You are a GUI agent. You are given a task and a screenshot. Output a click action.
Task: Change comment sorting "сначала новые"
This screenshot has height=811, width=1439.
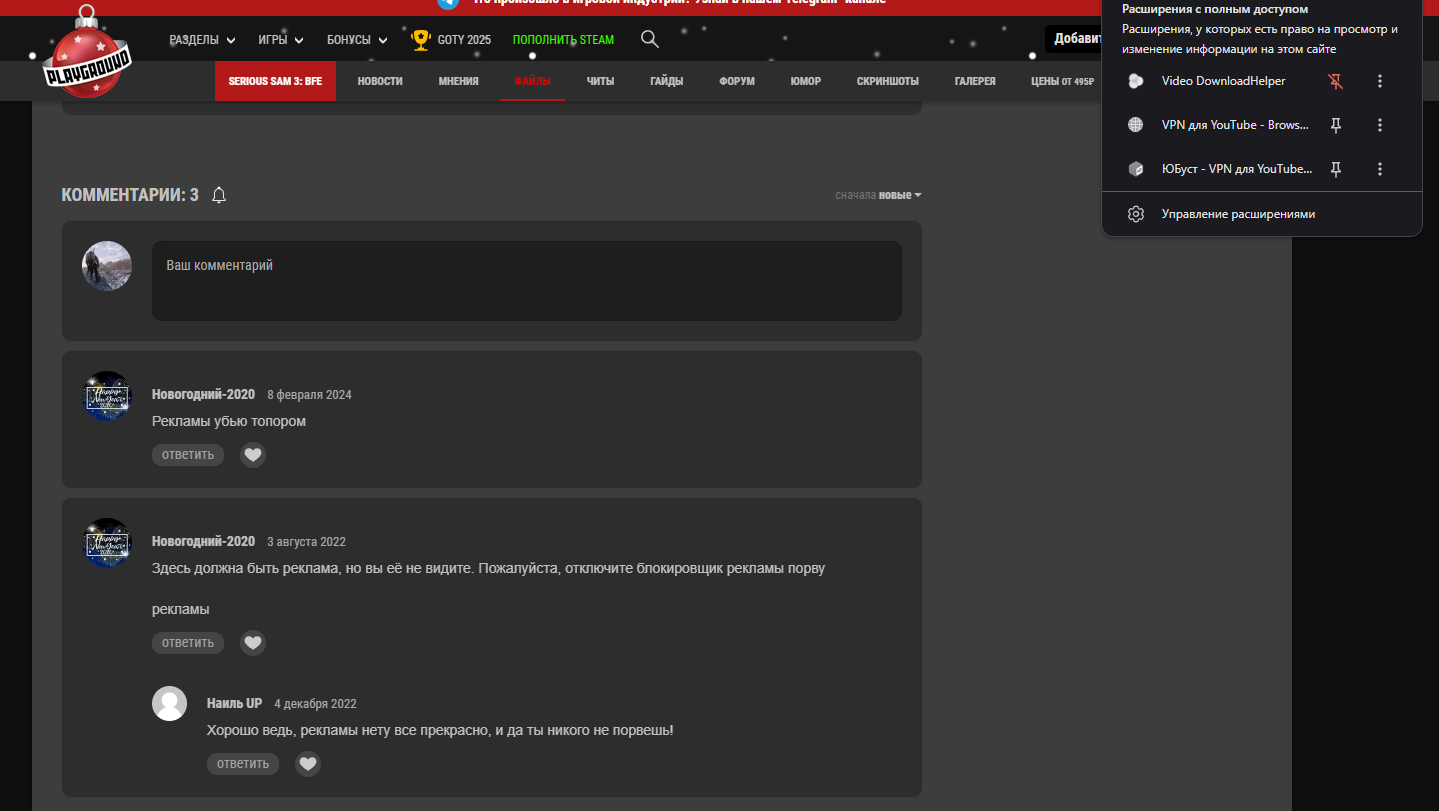878,195
